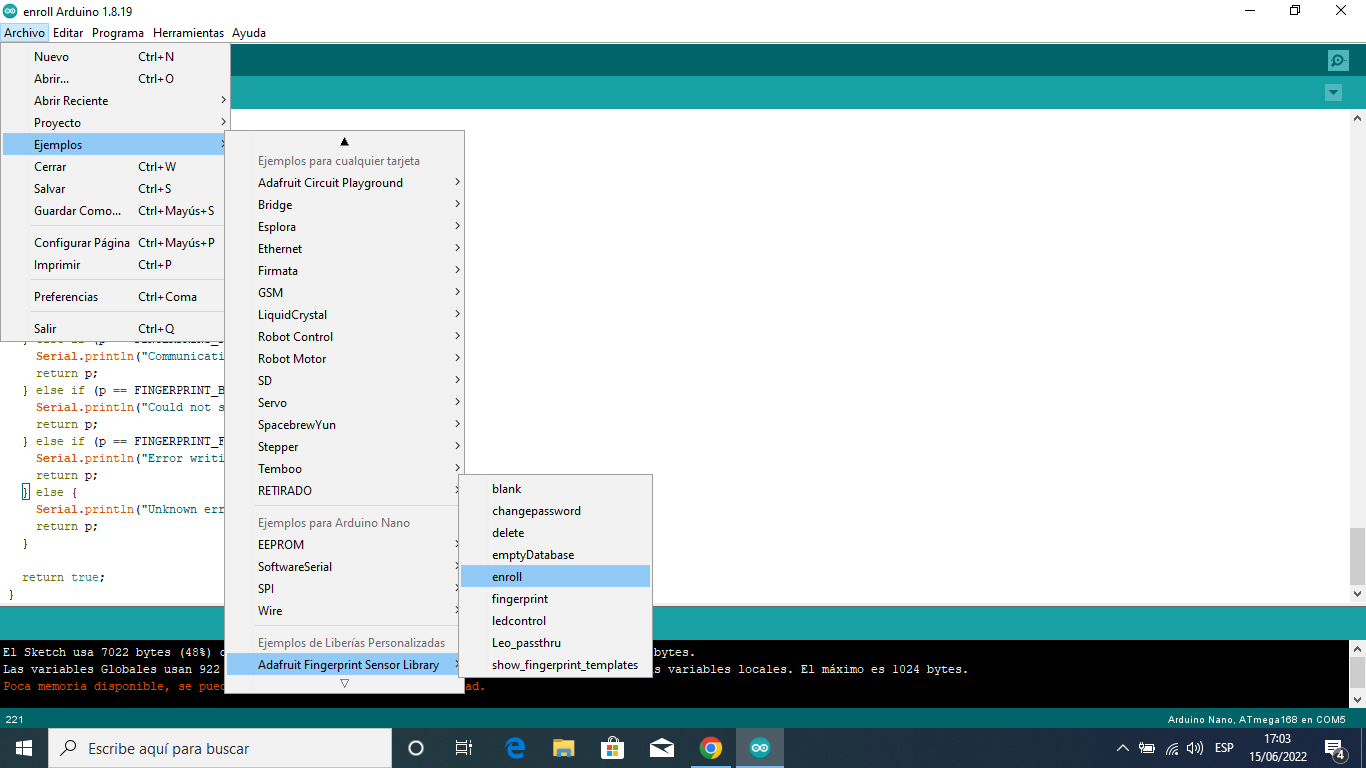
Task: Open the notification center icon
Action: point(1335,748)
